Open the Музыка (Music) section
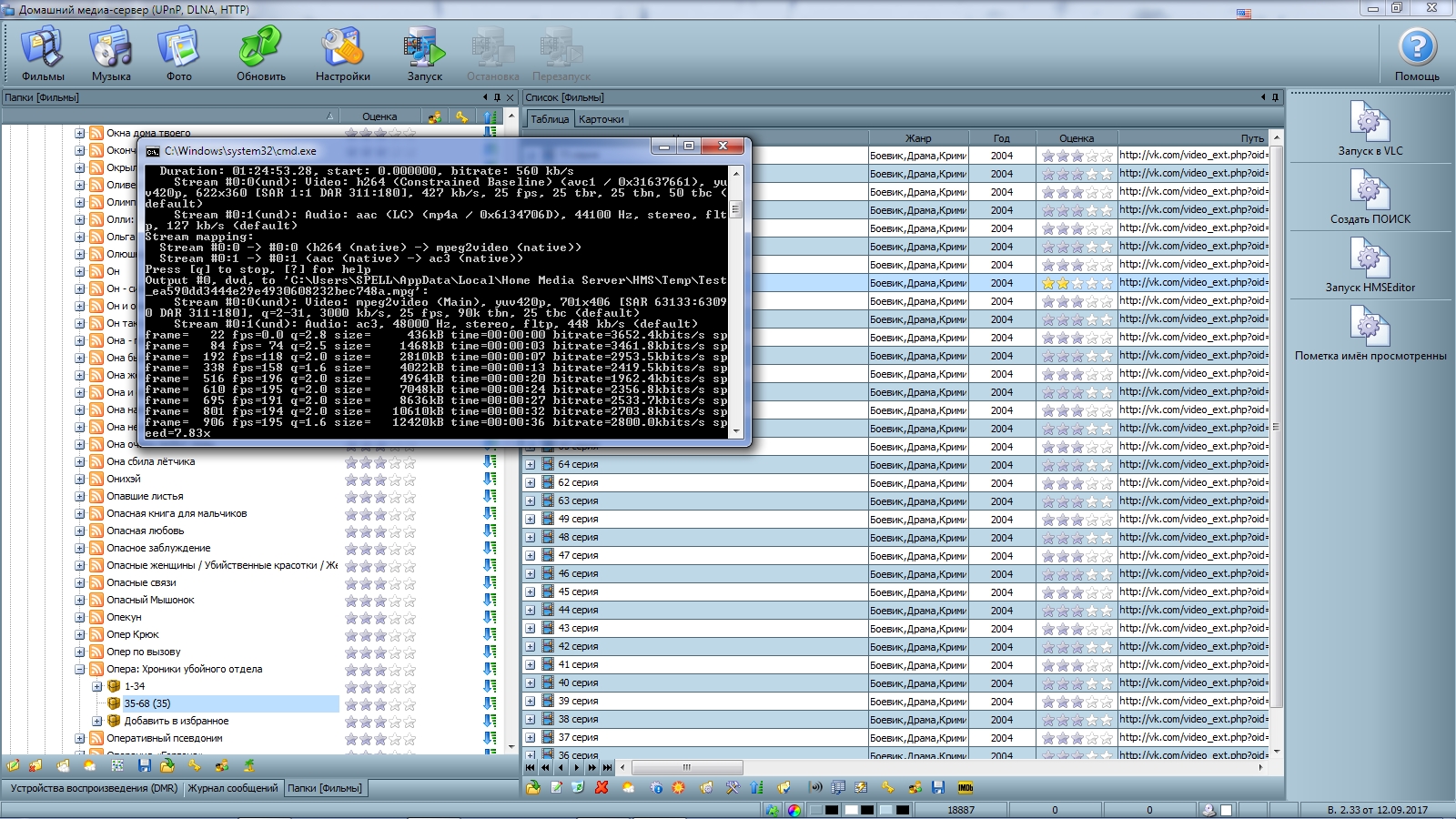 111,55
